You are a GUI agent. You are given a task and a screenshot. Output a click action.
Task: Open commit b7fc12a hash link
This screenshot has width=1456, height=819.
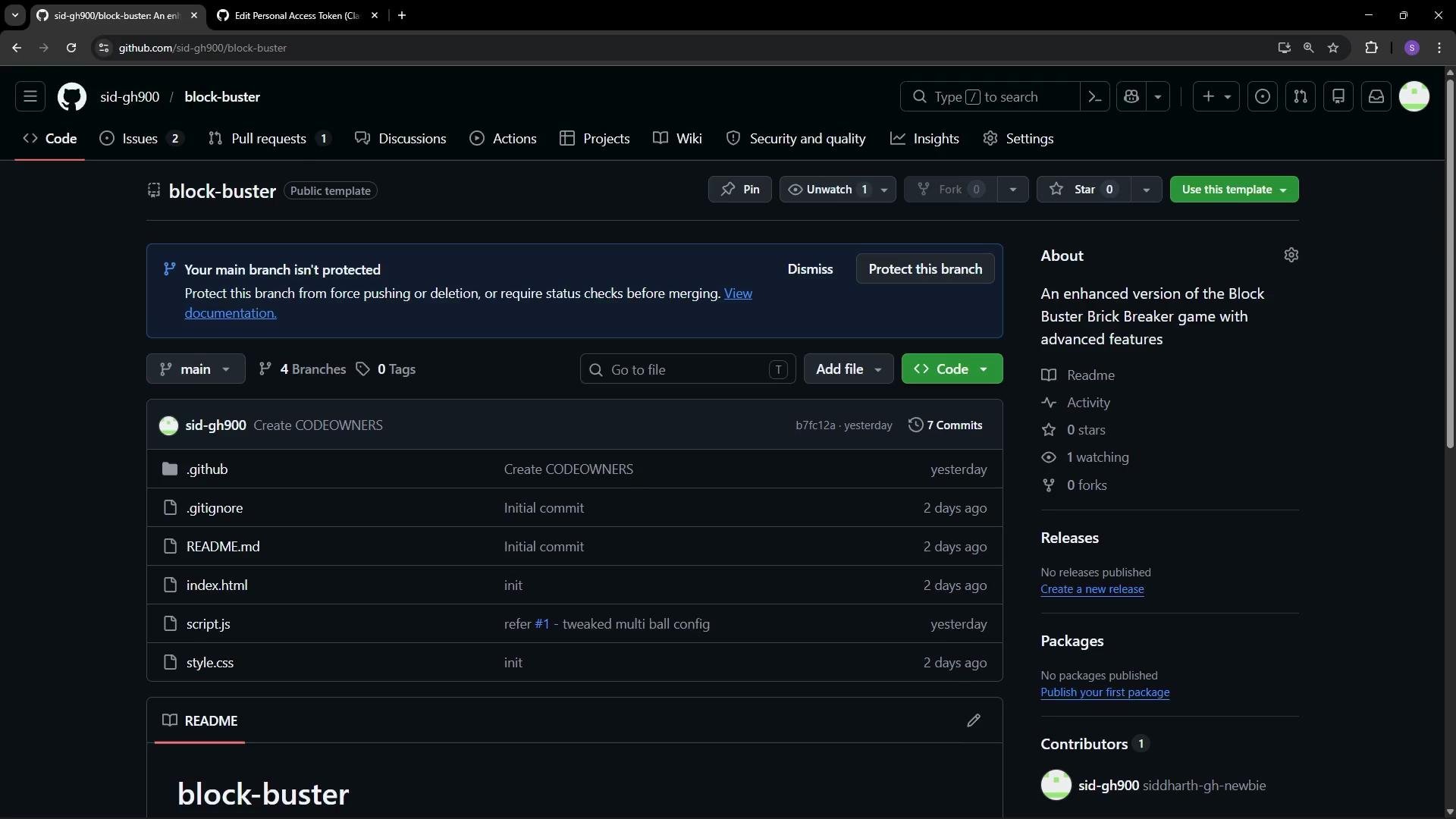815,425
